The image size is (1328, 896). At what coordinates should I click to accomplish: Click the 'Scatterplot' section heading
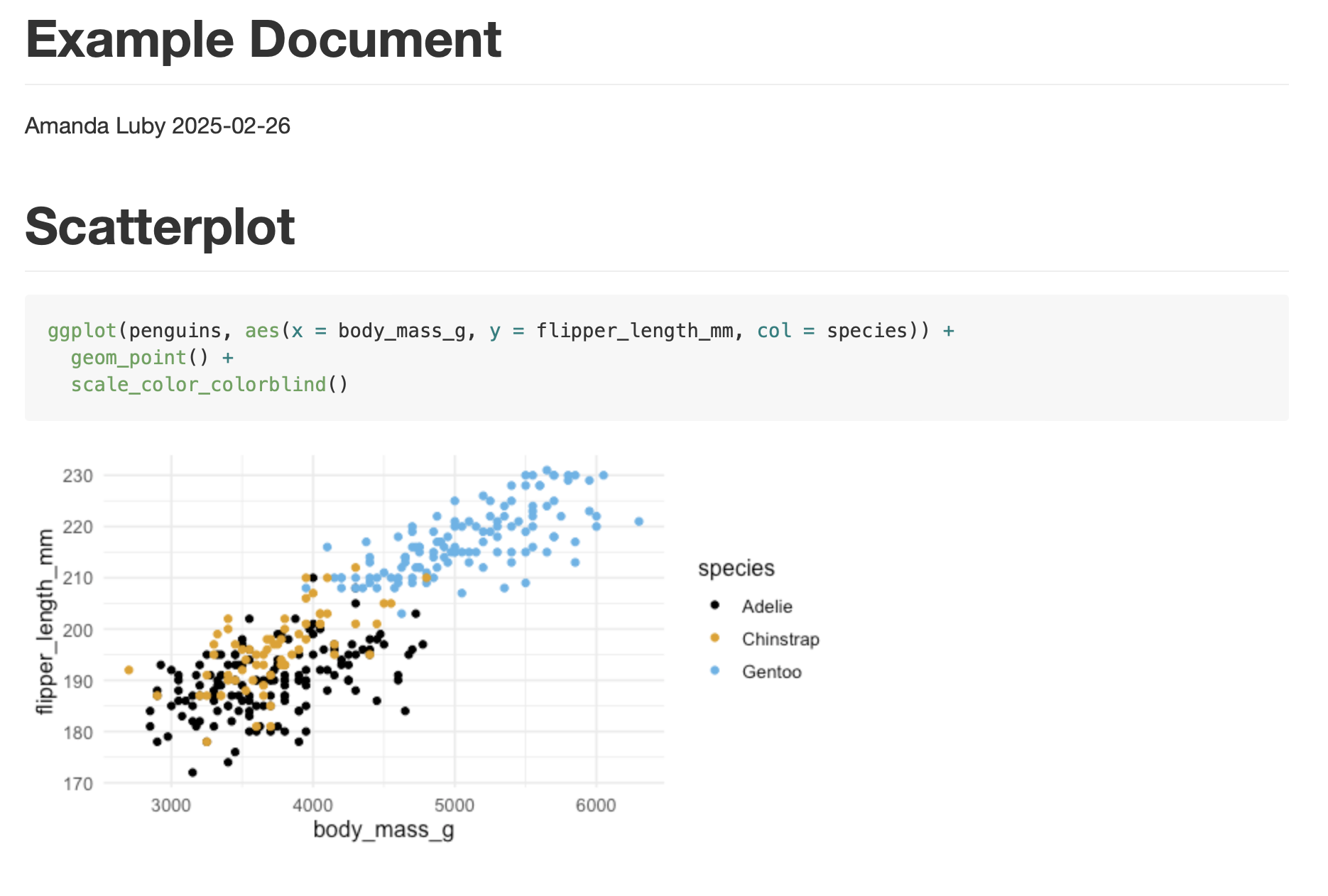(x=160, y=226)
